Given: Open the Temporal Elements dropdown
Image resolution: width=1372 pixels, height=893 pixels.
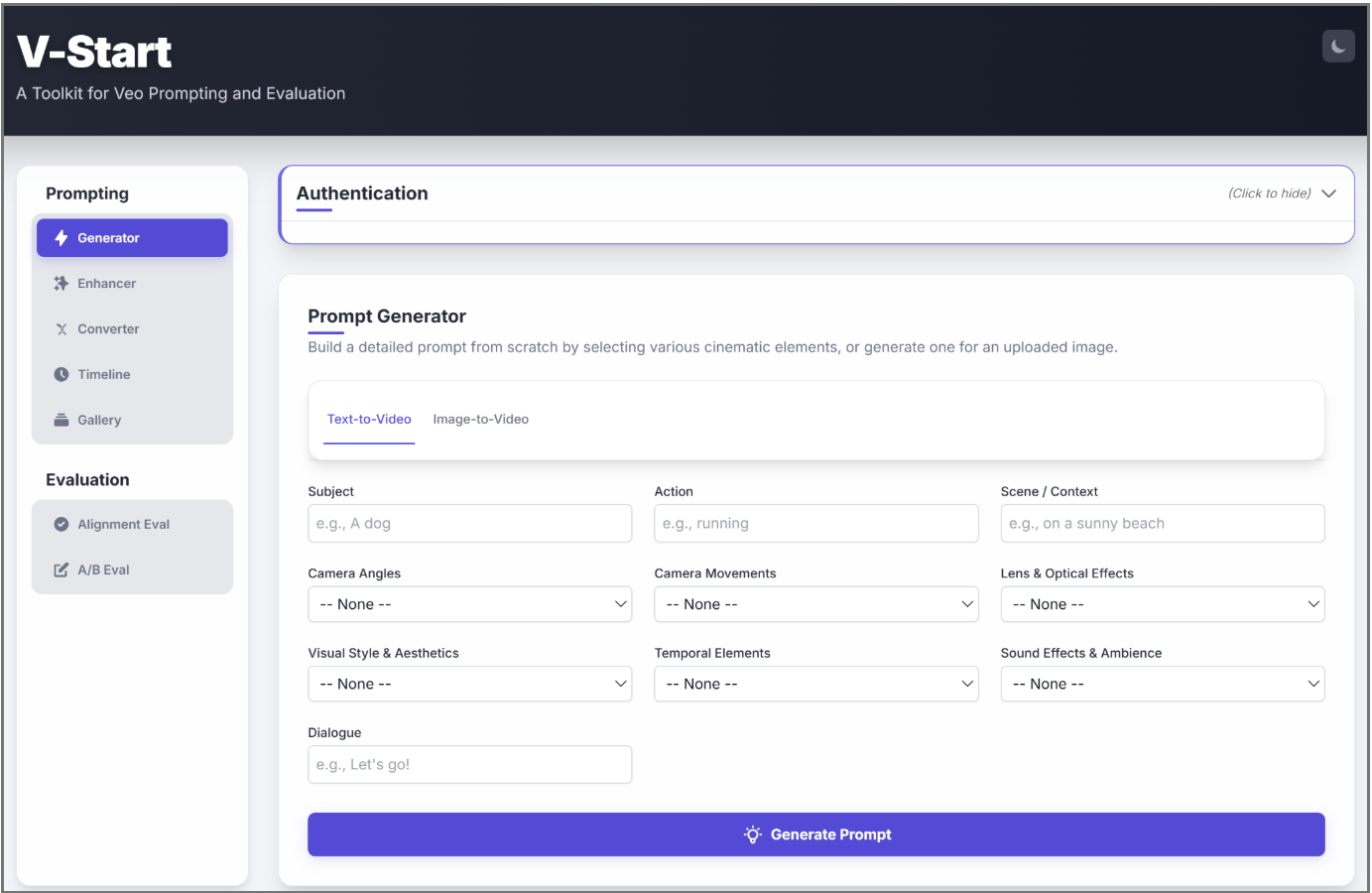Looking at the screenshot, I should click(816, 684).
